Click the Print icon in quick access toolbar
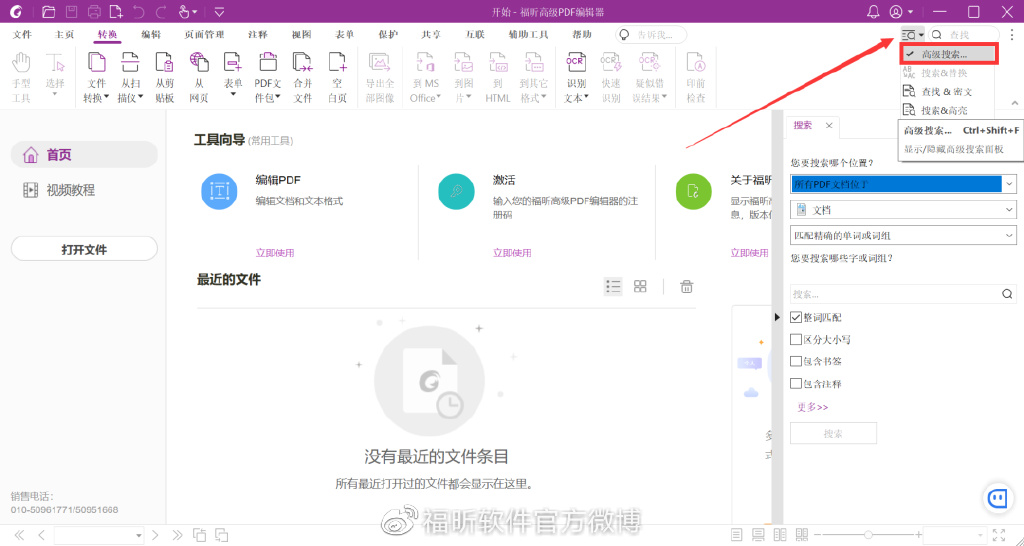 coord(94,12)
